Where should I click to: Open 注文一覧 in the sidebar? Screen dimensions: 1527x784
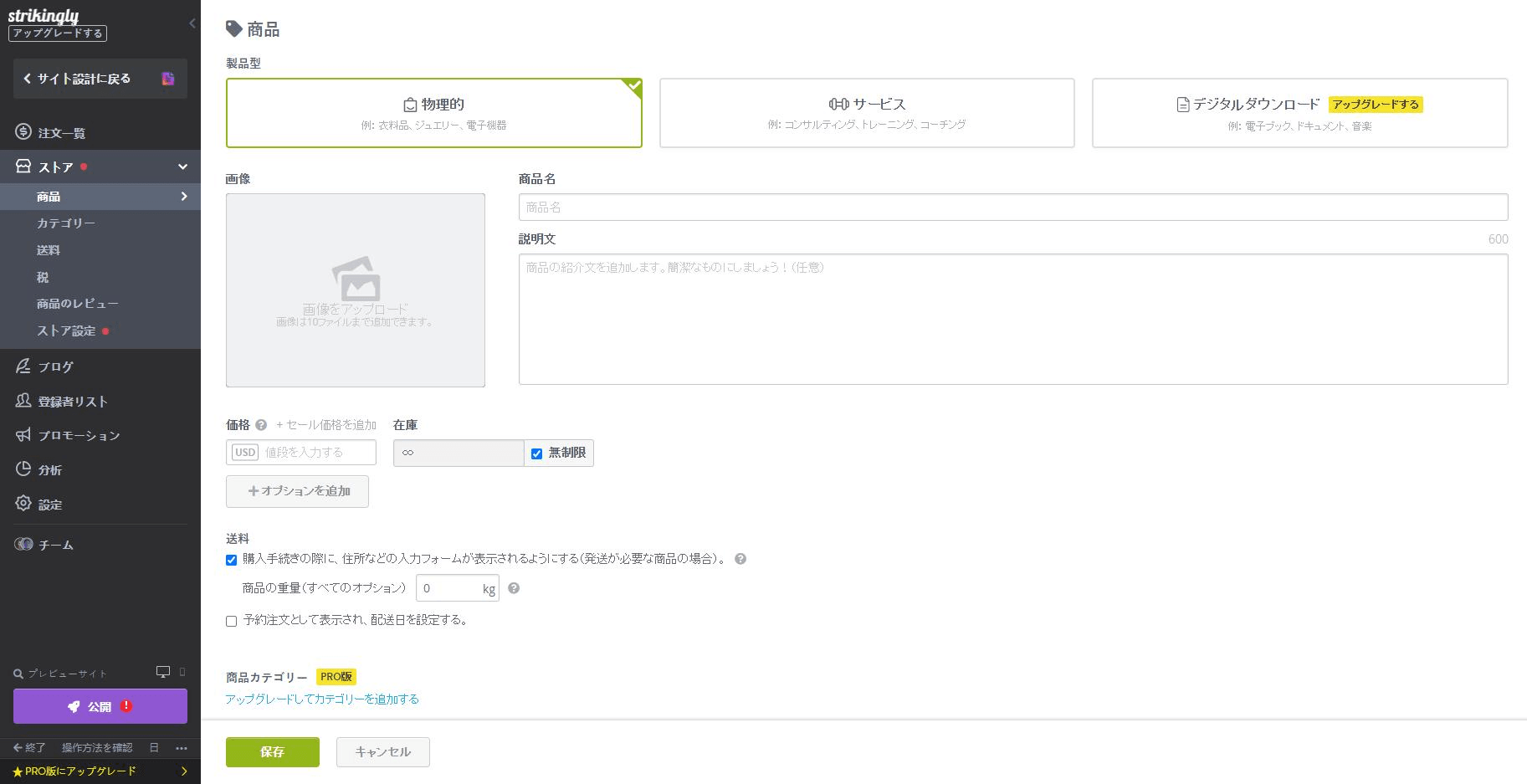pyautogui.click(x=61, y=133)
